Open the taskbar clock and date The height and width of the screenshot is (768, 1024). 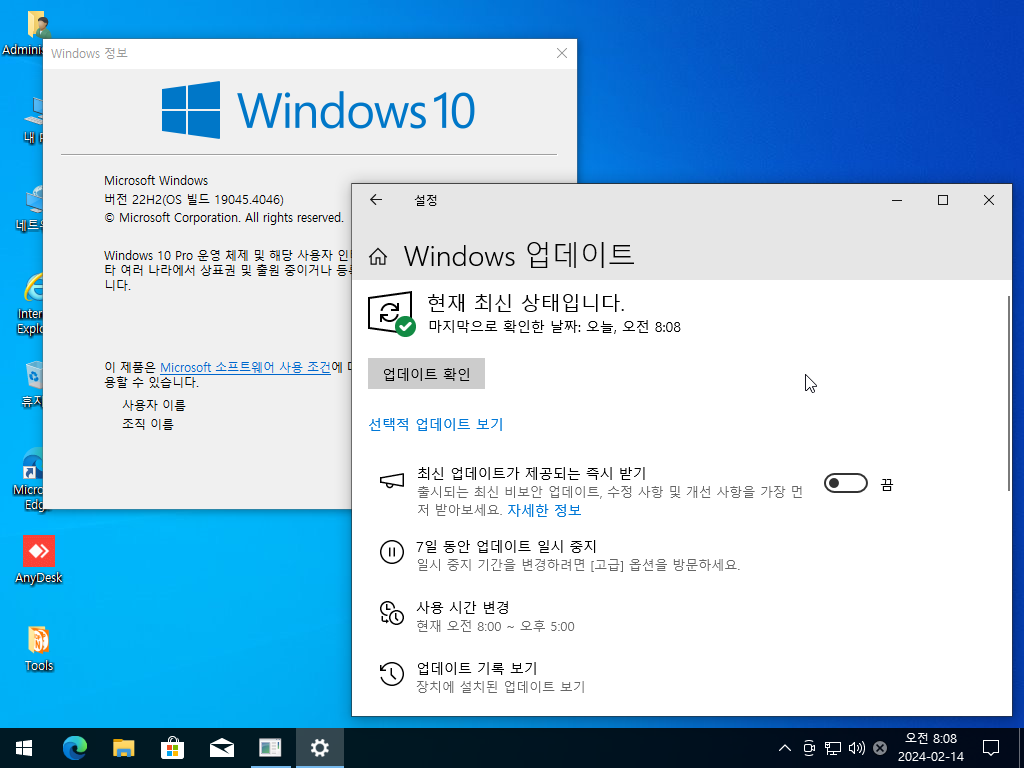931,748
